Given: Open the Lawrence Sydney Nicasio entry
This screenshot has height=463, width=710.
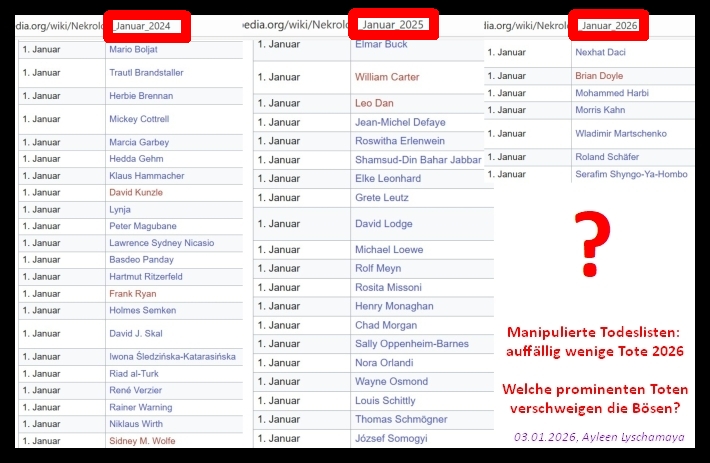Looking at the screenshot, I should (x=161, y=243).
